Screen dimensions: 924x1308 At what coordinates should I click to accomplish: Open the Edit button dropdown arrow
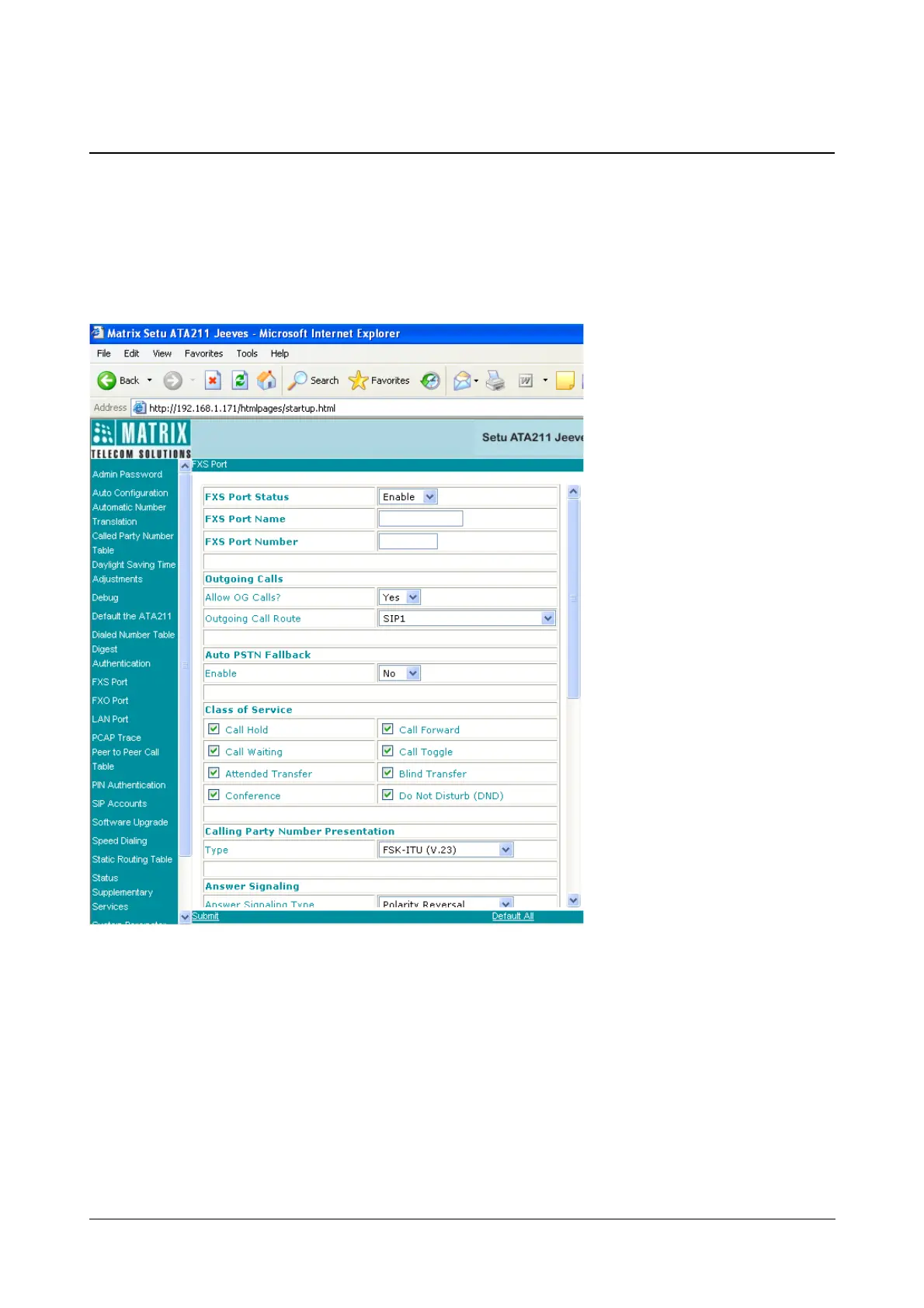[x=545, y=381]
